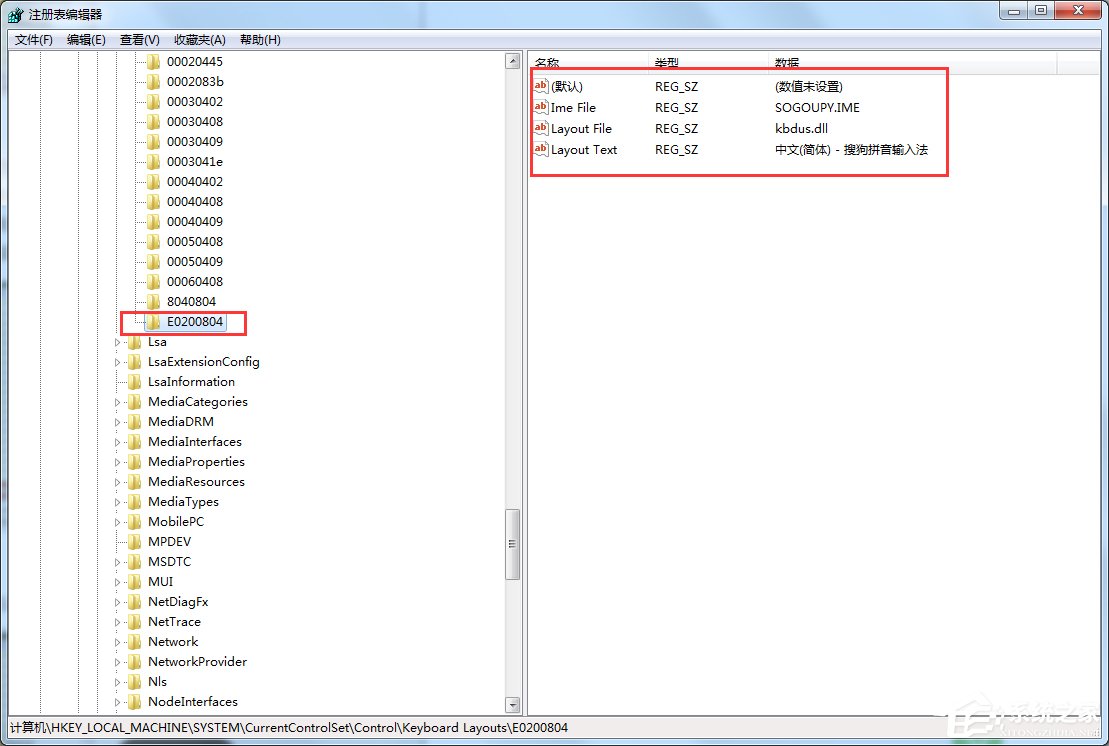This screenshot has width=1109, height=746.
Task: Click the ab string icon beside Ime File
Action: [x=541, y=107]
